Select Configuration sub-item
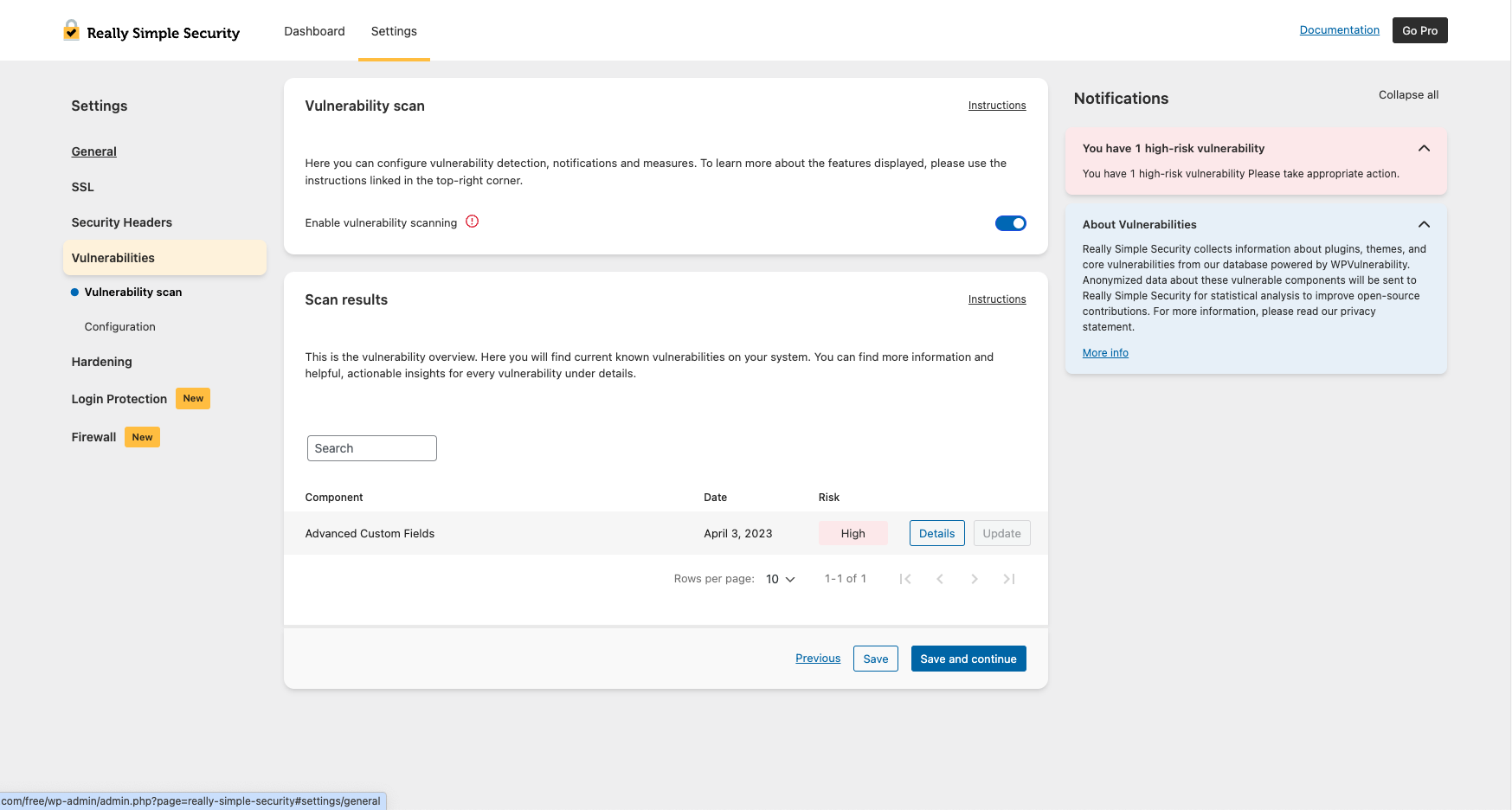 click(119, 327)
